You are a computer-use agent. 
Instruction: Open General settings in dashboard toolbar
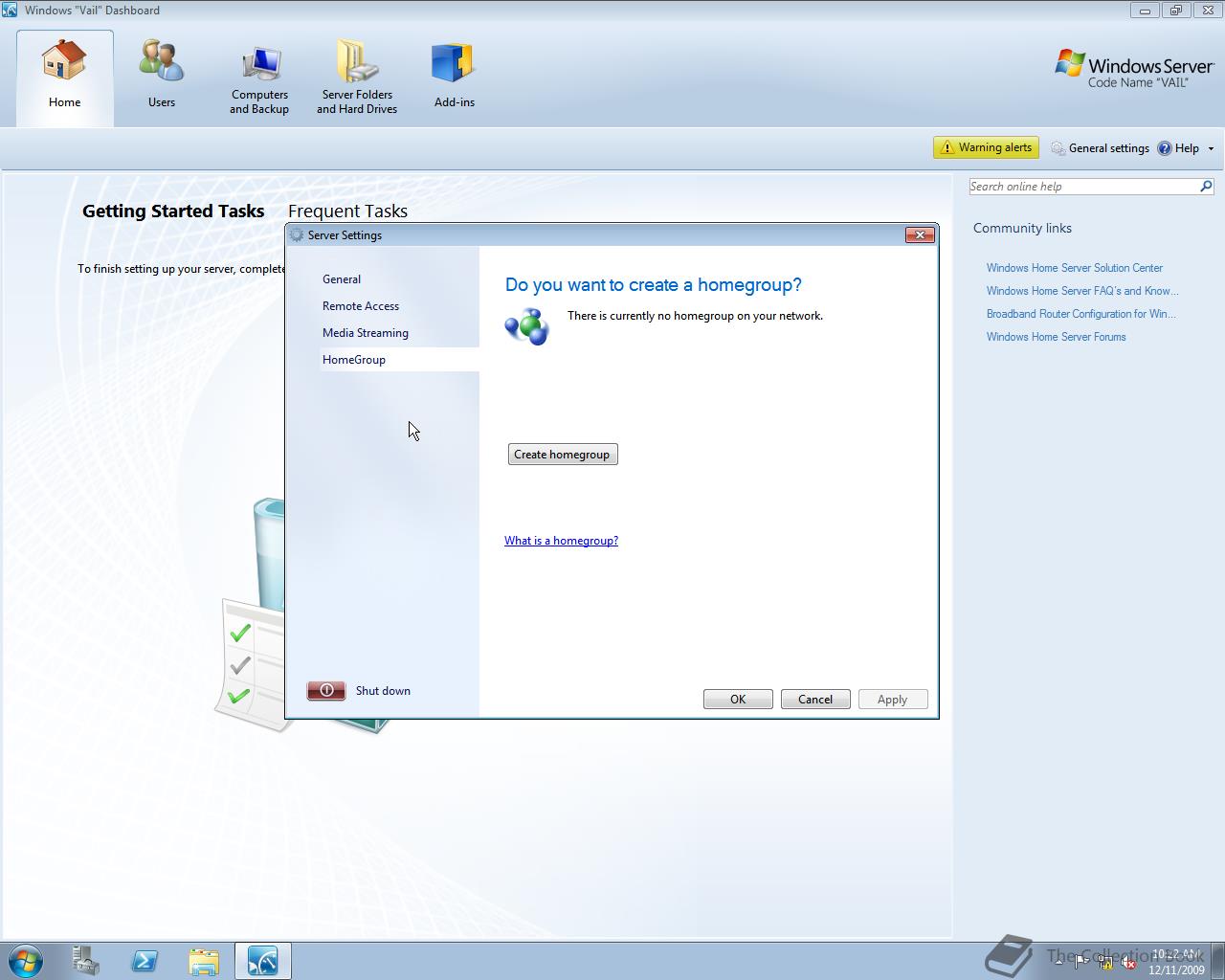pyautogui.click(x=1100, y=148)
